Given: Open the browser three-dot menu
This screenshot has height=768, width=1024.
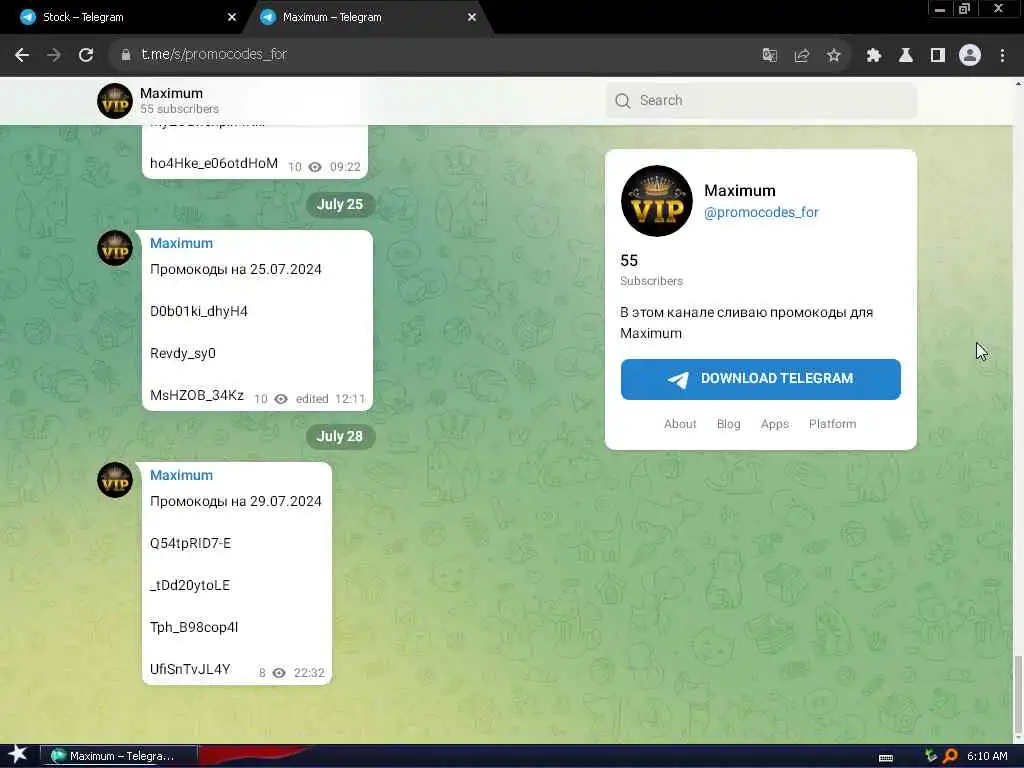Looking at the screenshot, I should coord(1002,56).
